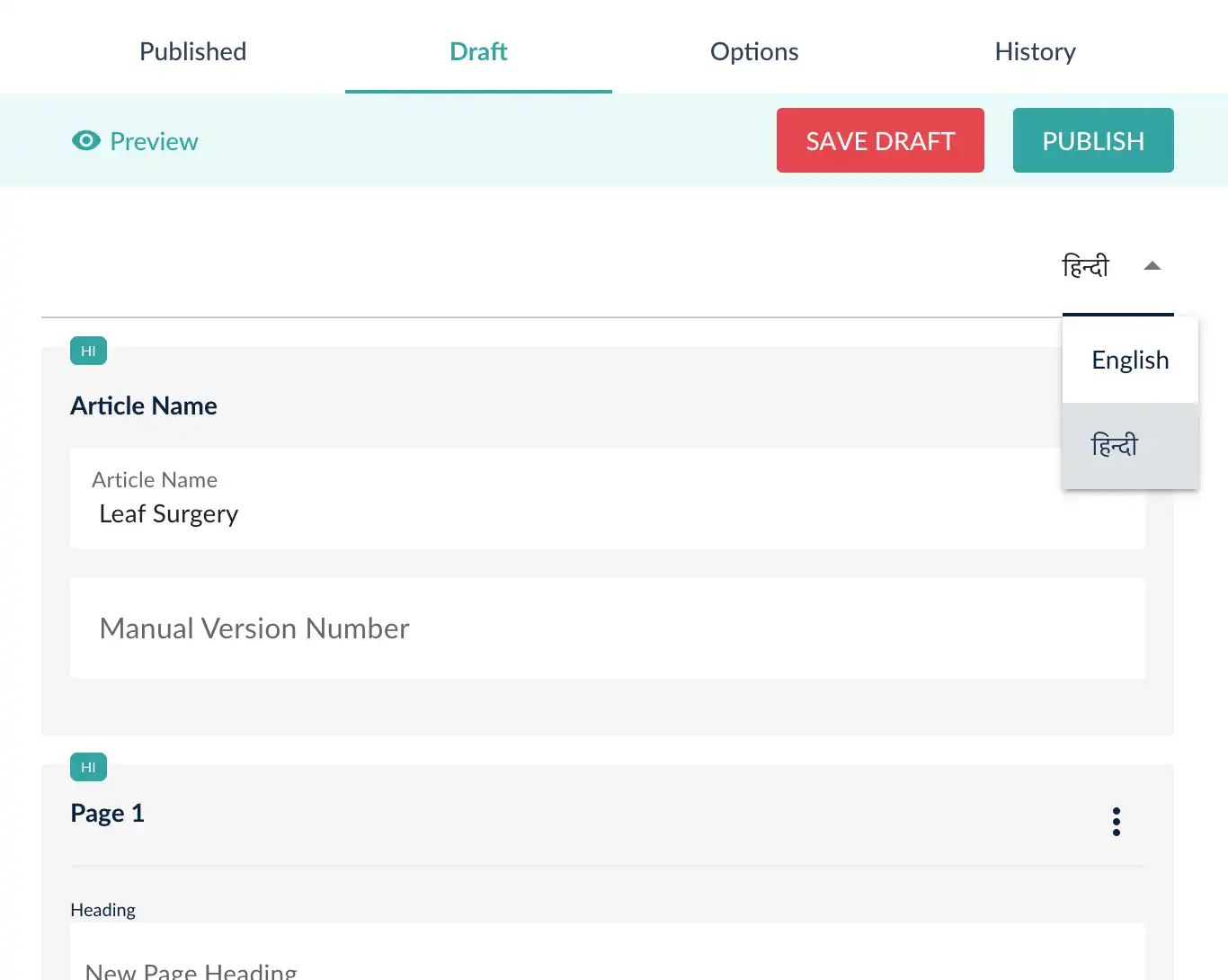The image size is (1228, 980).
Task: Click the selected हिन्दी language selector
Action: click(1086, 266)
